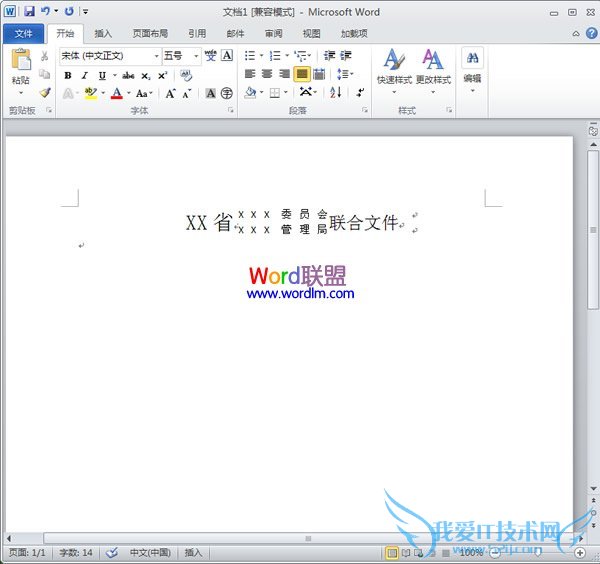Apply superscript formatting
The height and width of the screenshot is (564, 600).
pyautogui.click(x=162, y=75)
